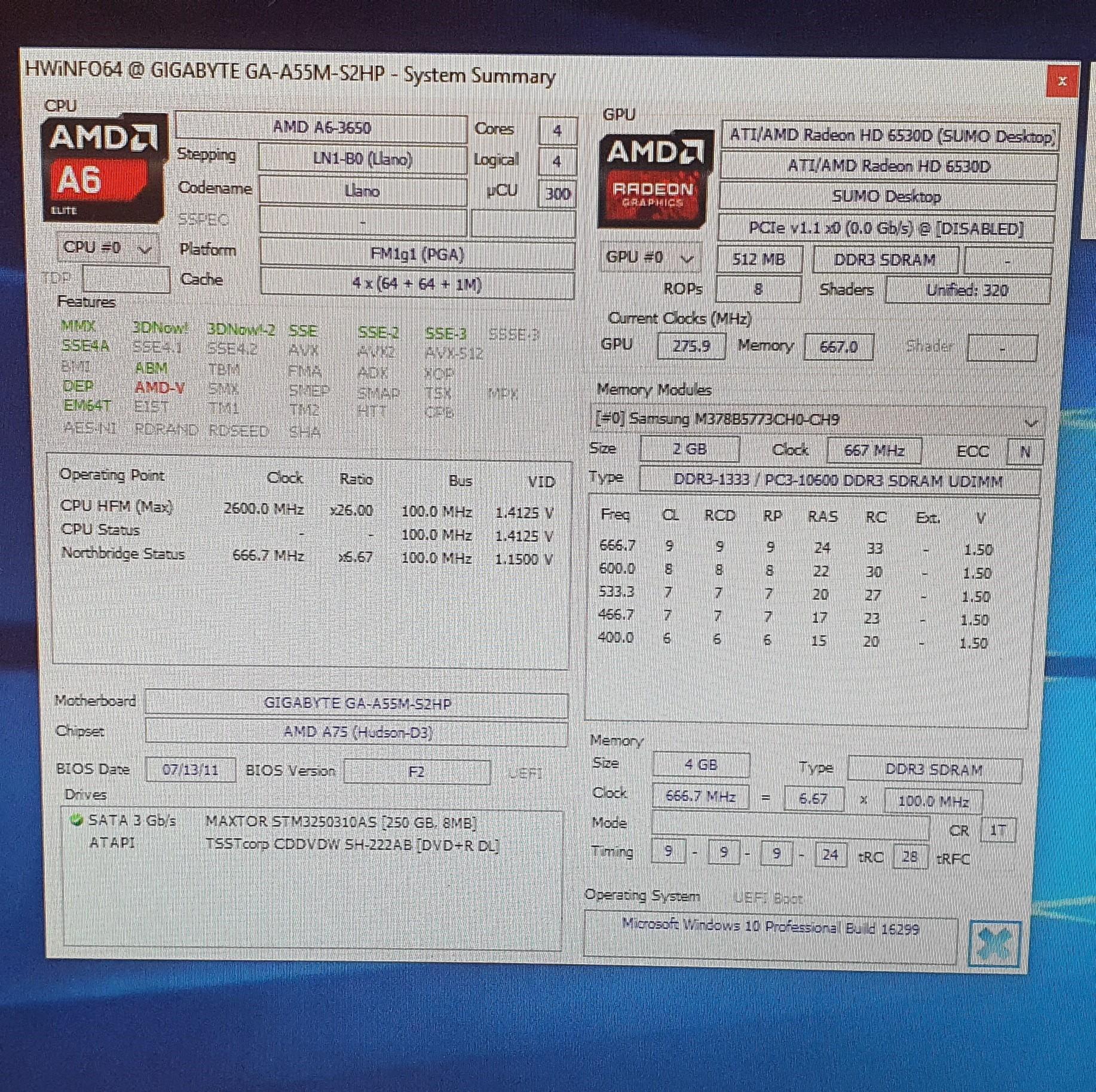Click the 533.3 frequency timing row
1096x1092 pixels.
[794, 594]
